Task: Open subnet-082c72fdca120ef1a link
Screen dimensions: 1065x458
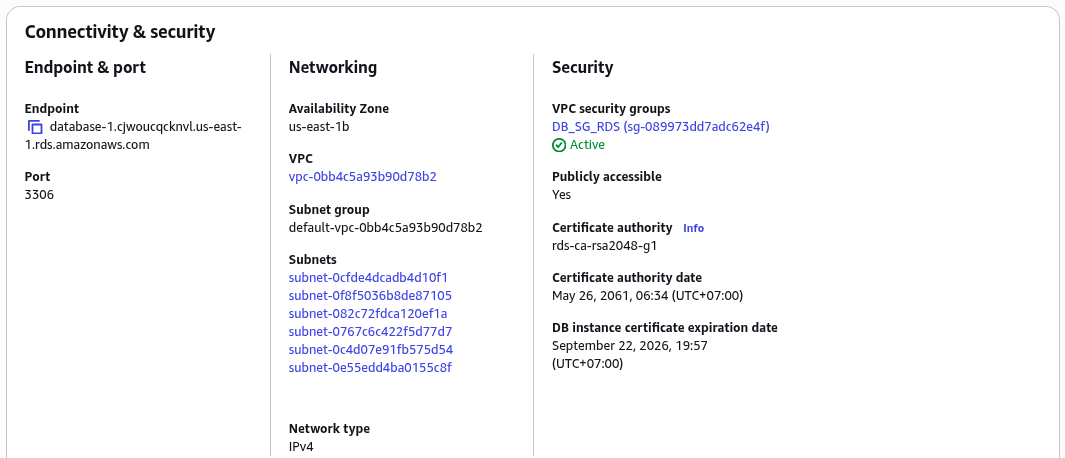Action: (368, 313)
